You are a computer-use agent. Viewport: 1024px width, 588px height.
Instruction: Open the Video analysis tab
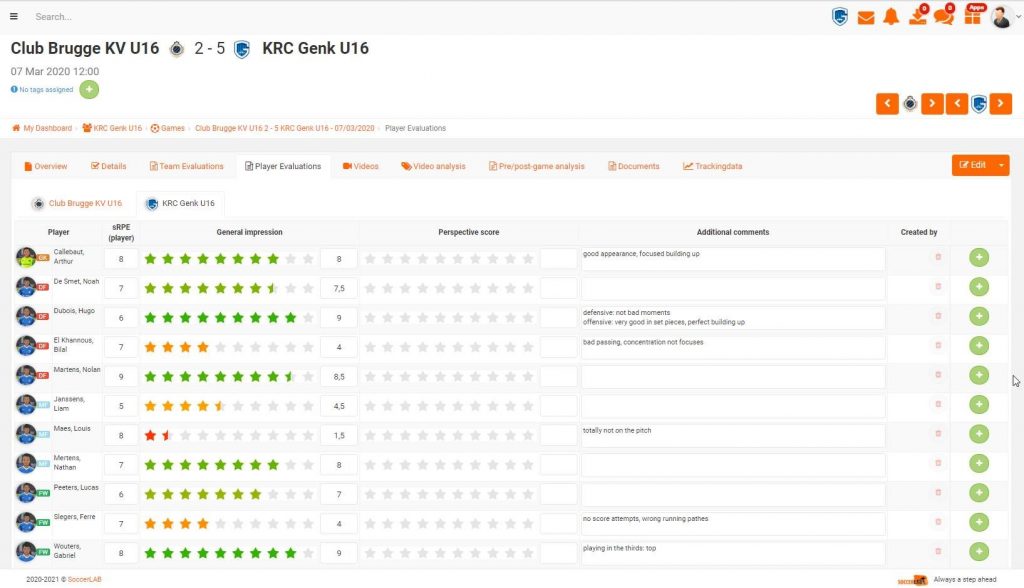pos(433,166)
